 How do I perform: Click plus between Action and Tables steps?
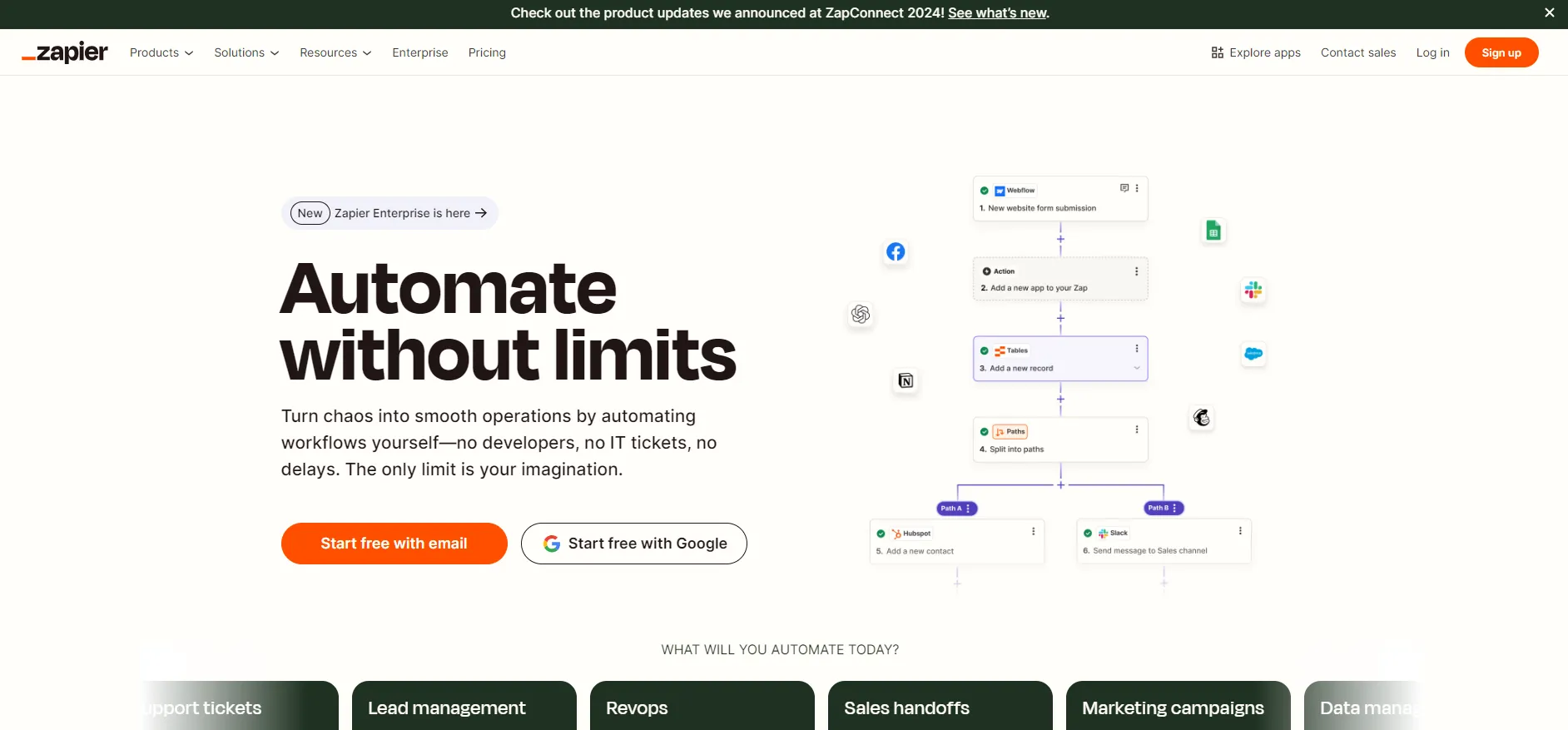coord(1060,318)
